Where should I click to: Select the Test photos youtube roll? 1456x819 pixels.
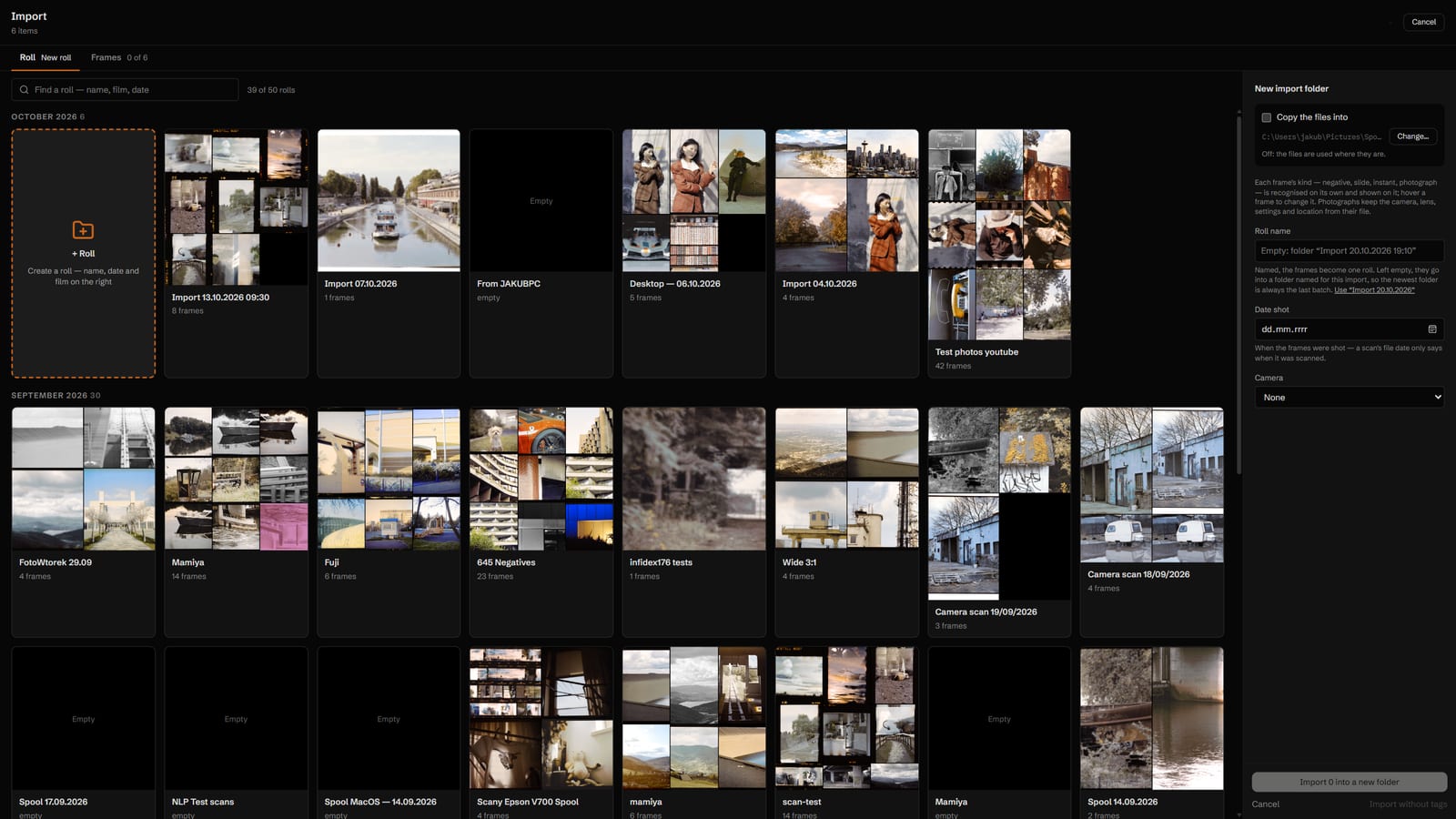pyautogui.click(x=999, y=253)
